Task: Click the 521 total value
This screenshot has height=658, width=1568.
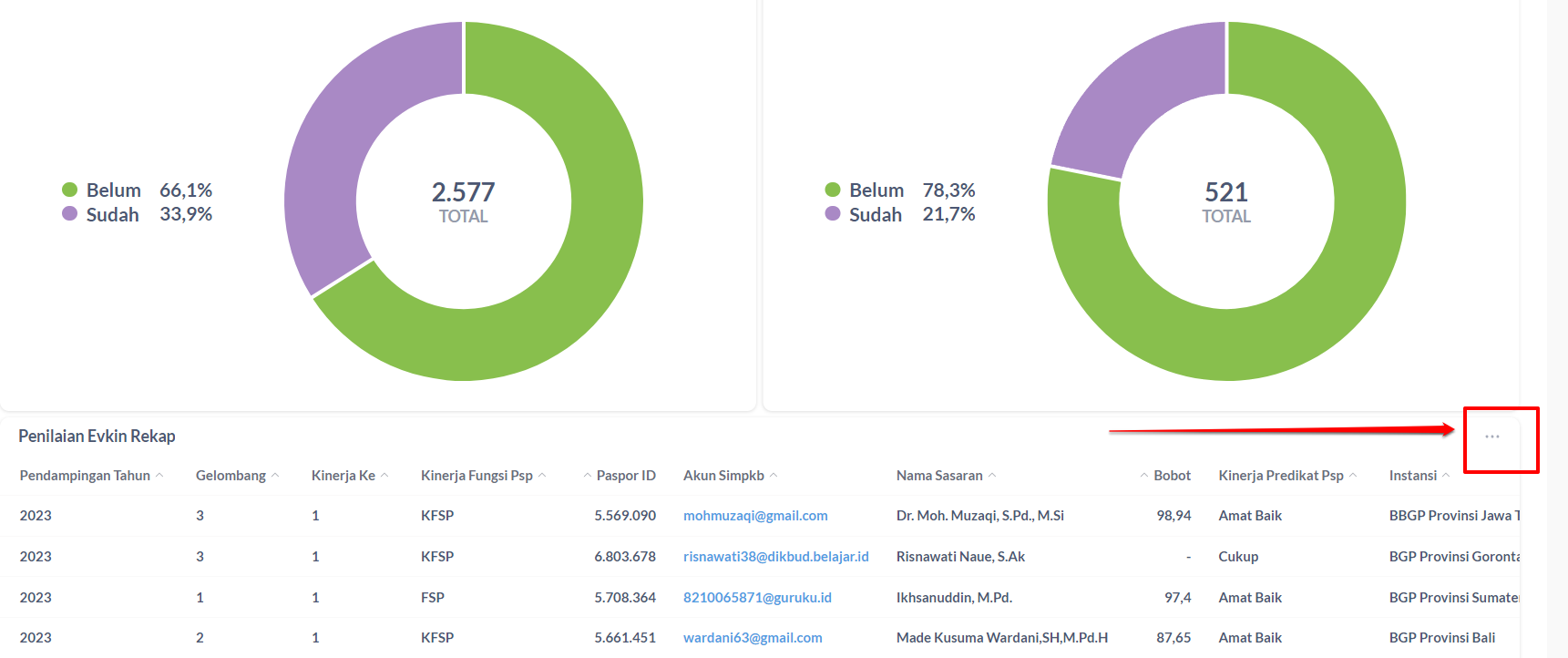Action: click(x=1226, y=192)
